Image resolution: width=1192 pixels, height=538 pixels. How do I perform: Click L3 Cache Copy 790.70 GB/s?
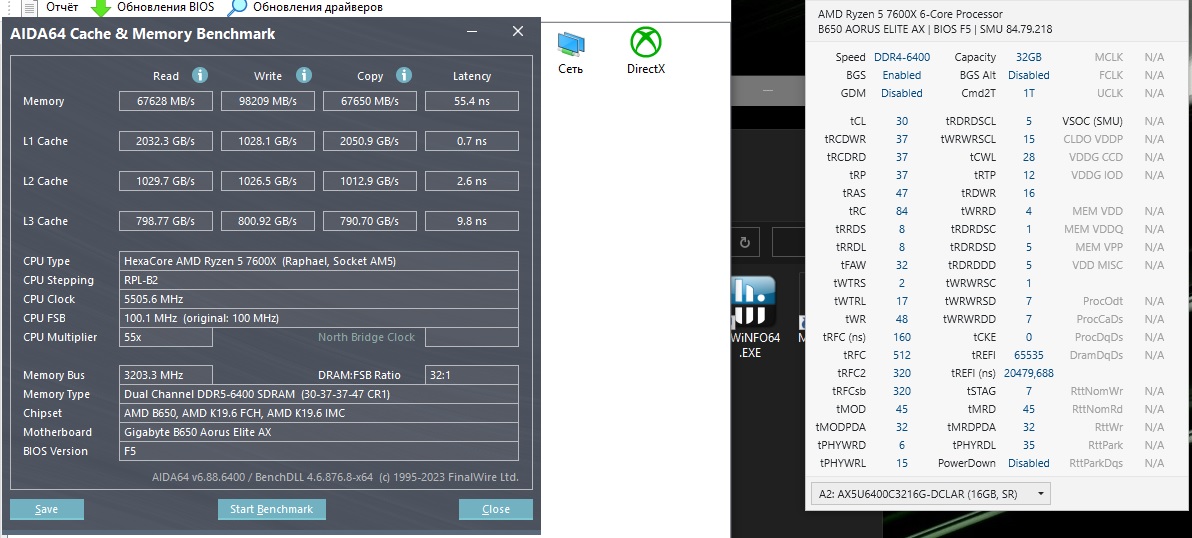[369, 221]
